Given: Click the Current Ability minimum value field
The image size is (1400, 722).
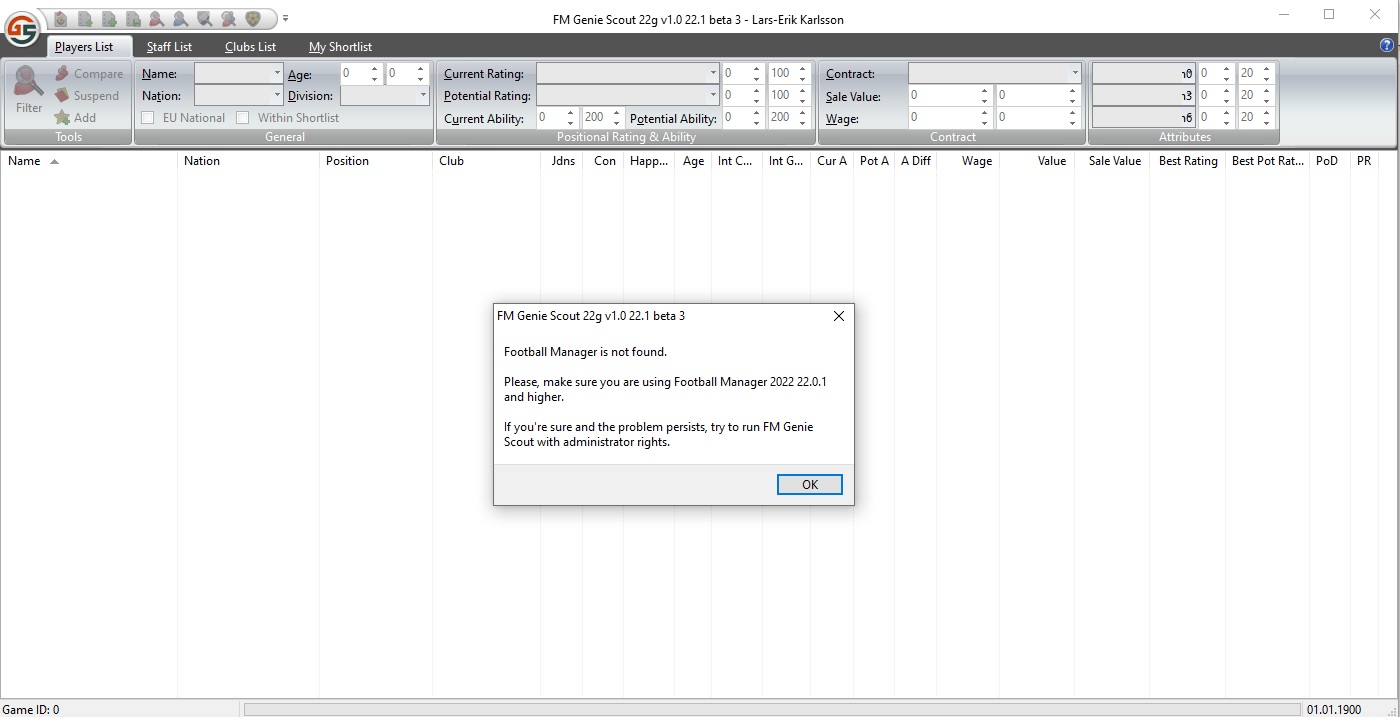Looking at the screenshot, I should coord(550,118).
